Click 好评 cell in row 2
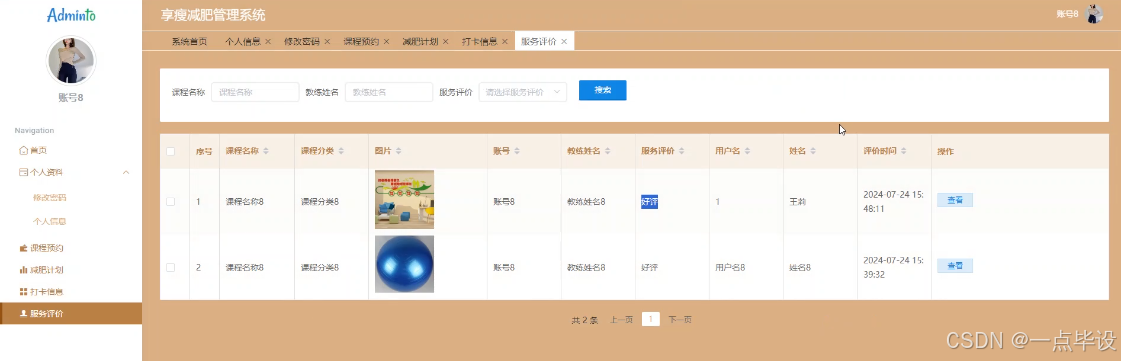Image resolution: width=1121 pixels, height=361 pixels. (x=649, y=268)
